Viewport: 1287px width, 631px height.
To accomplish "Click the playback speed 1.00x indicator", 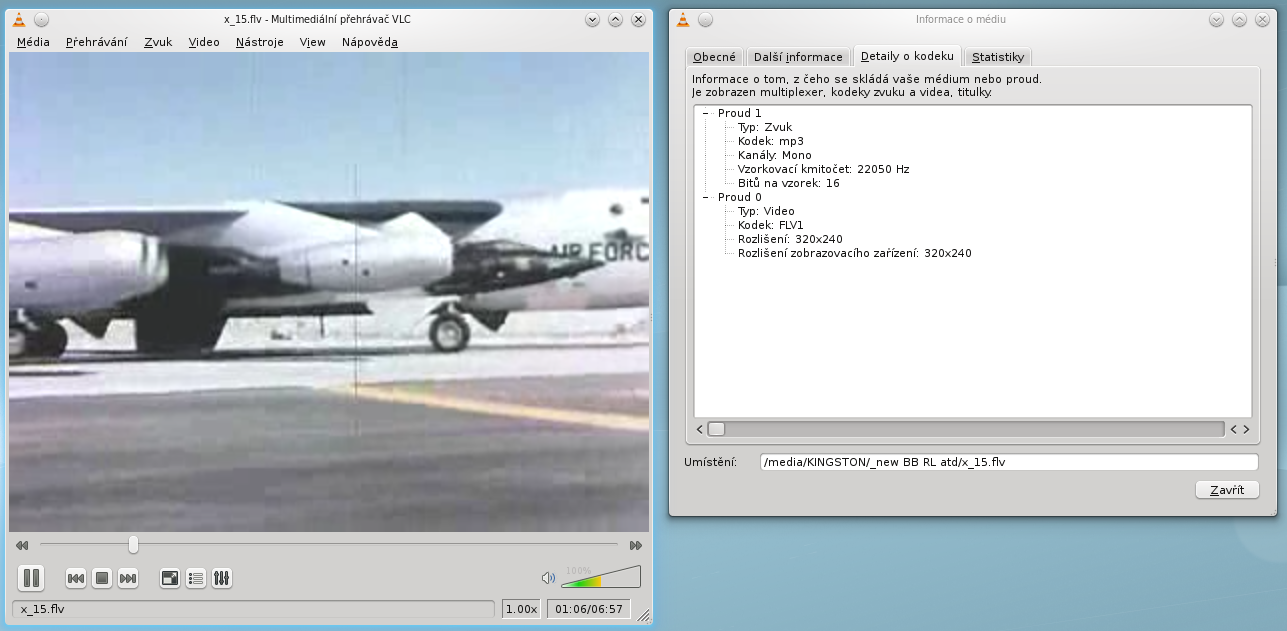I will pos(521,609).
